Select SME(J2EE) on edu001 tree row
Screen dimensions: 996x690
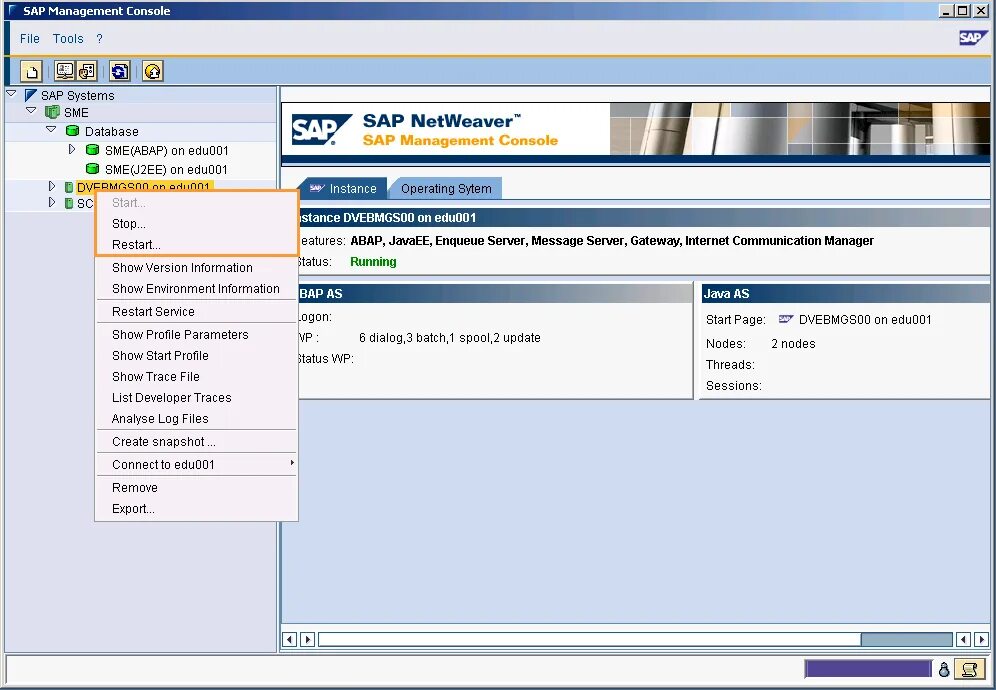click(166, 170)
